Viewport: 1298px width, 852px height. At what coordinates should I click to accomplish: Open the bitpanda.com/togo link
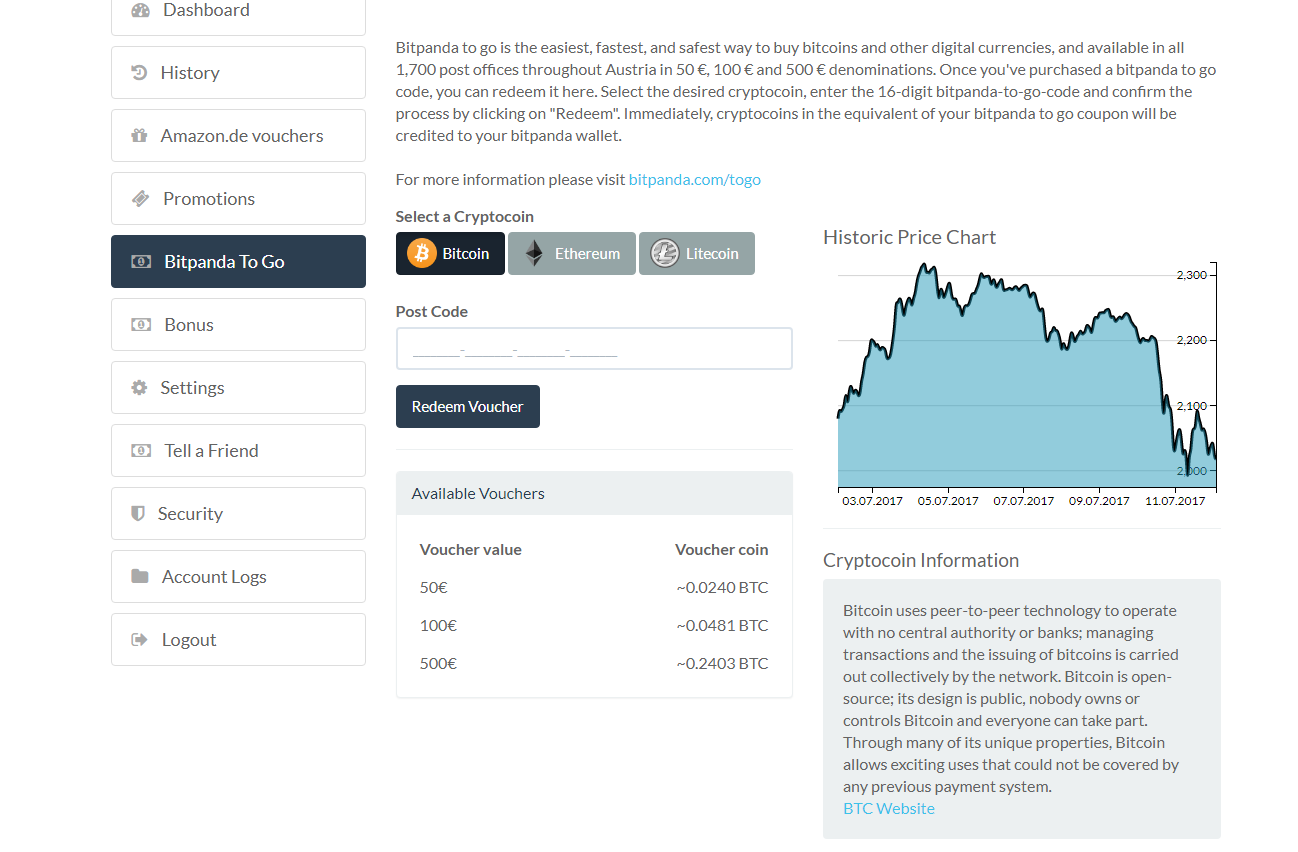695,180
